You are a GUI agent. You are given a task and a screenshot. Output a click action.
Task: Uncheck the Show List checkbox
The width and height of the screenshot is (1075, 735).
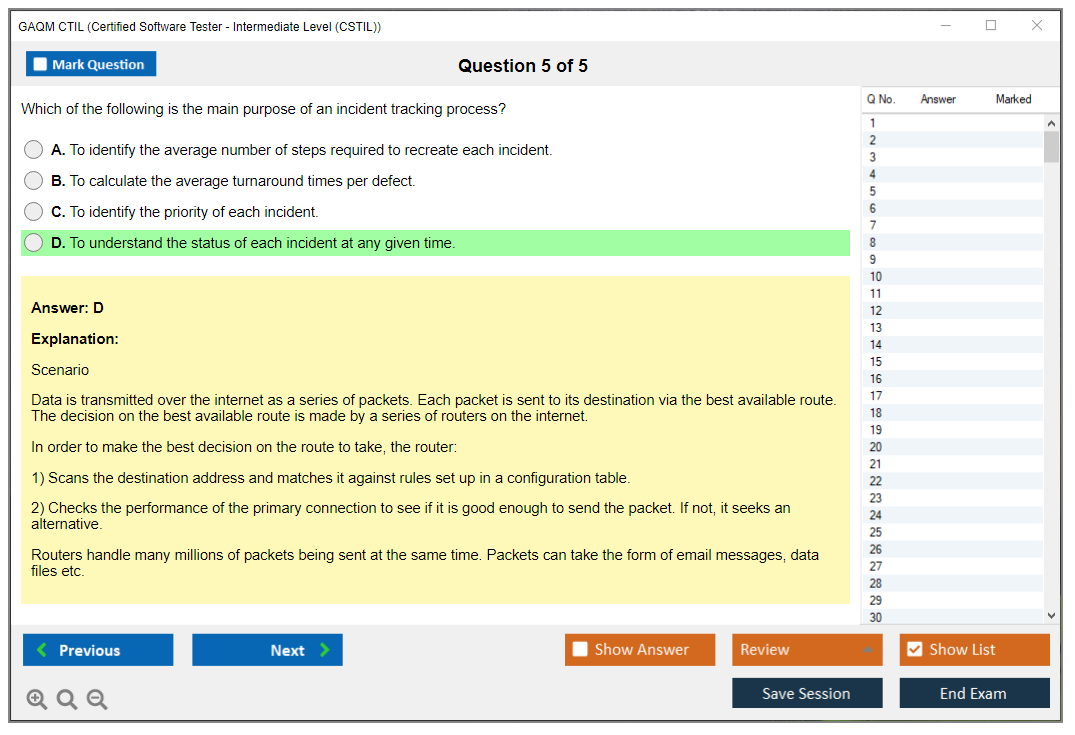click(914, 650)
